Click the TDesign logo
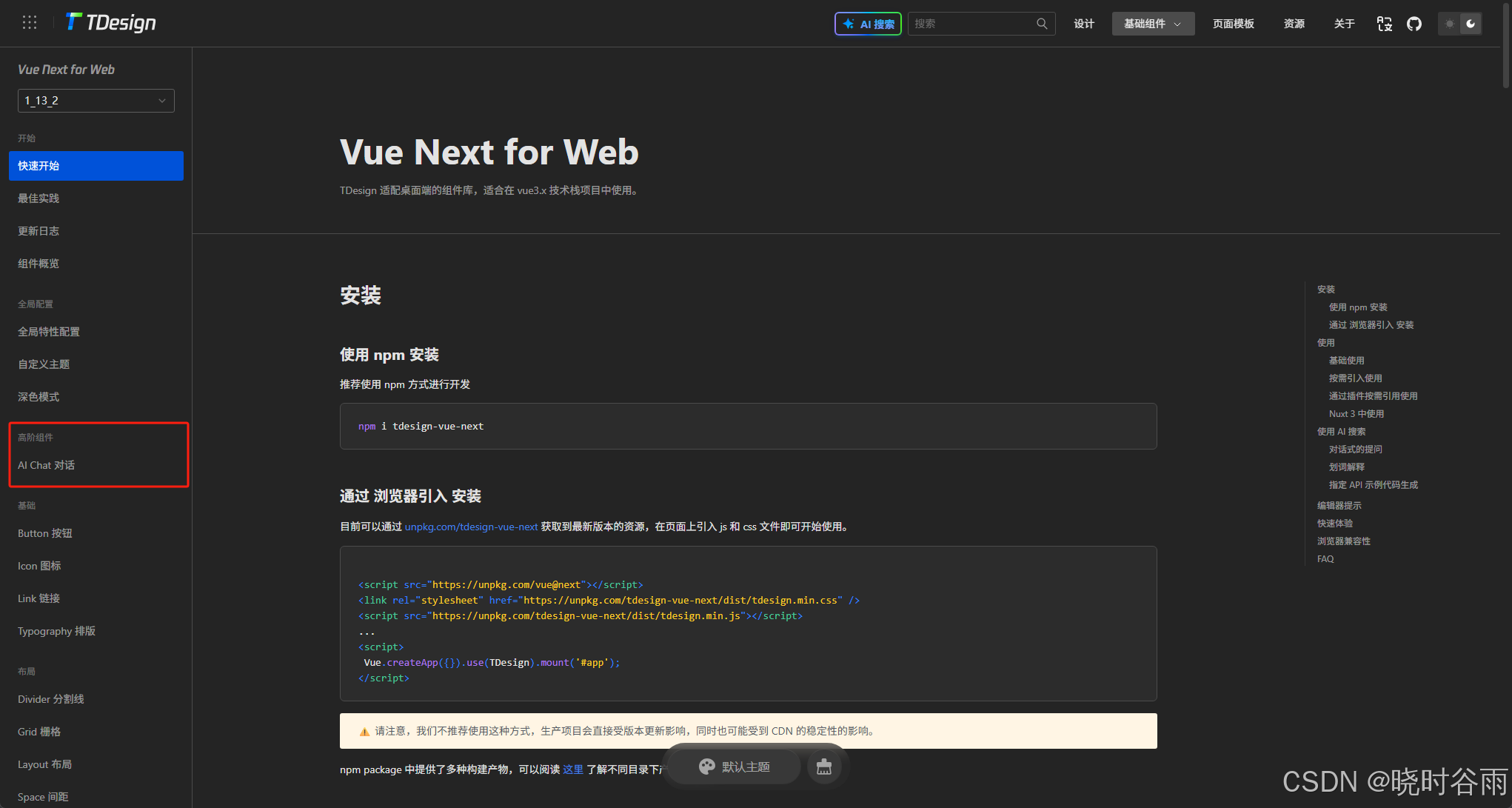The height and width of the screenshot is (808, 1512). pos(112,23)
